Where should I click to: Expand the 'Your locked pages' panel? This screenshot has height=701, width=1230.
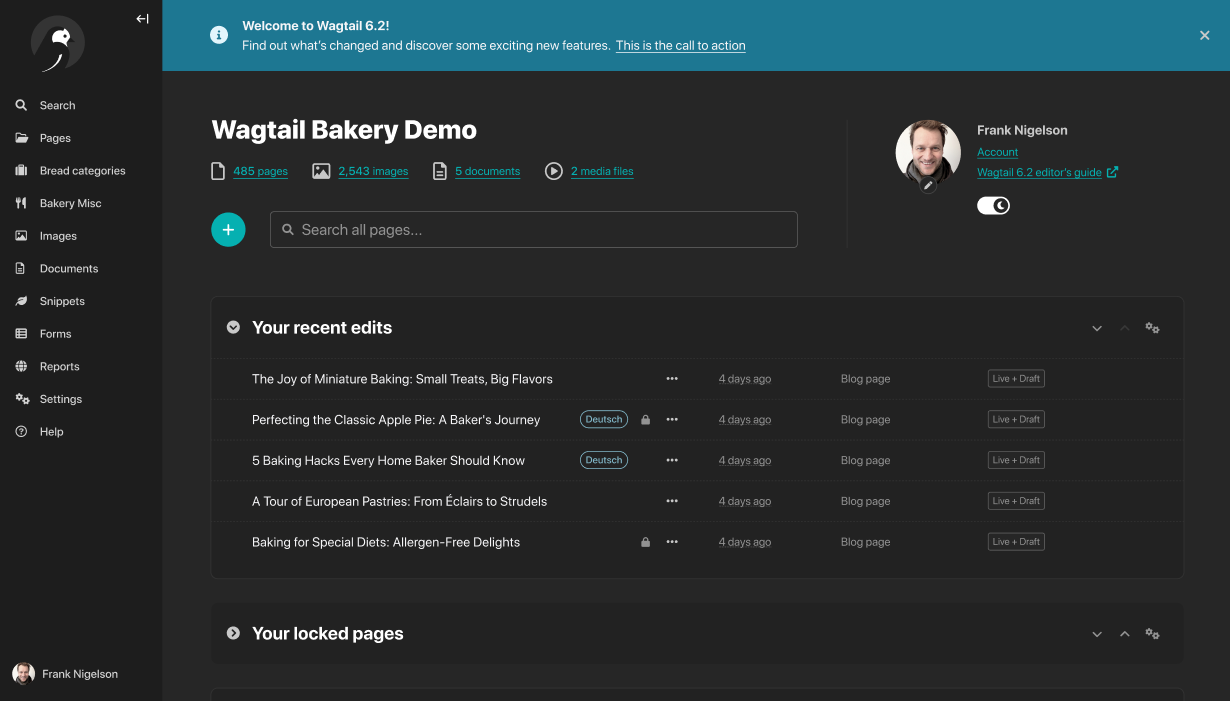[x=233, y=633]
